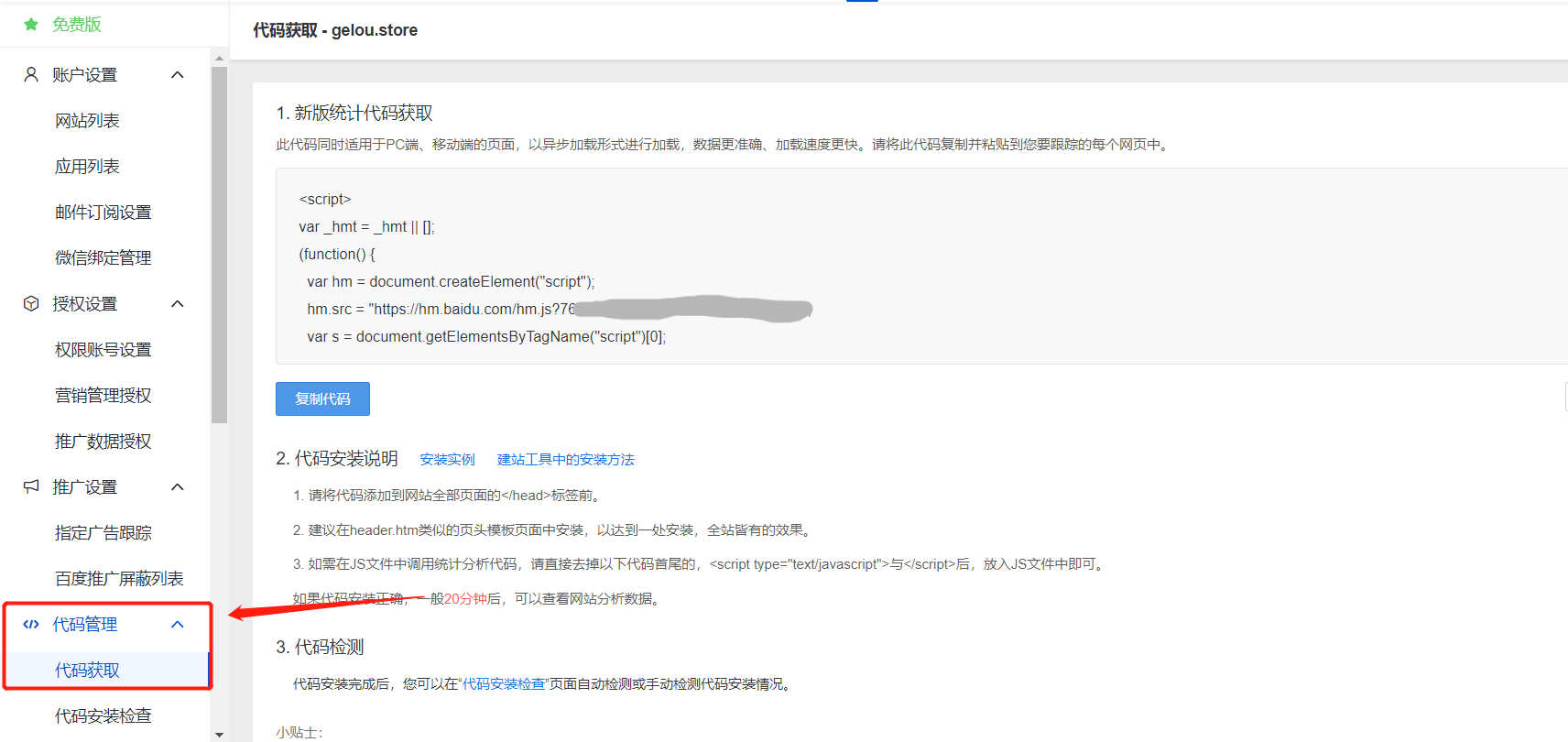This screenshot has height=742, width=1568.
Task: Collapse the 授权设置 section chevron
Action: tap(178, 303)
